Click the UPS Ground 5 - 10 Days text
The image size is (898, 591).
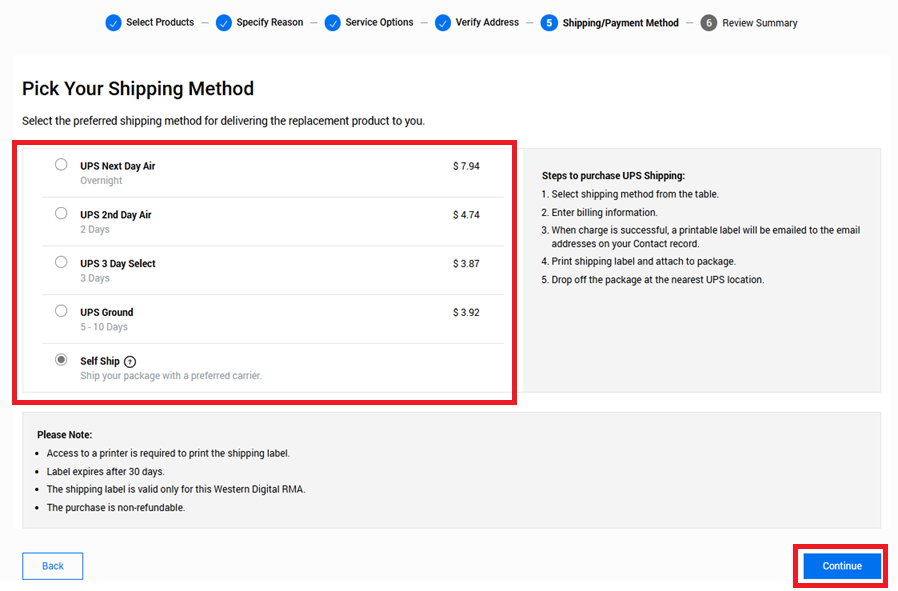[104, 327]
